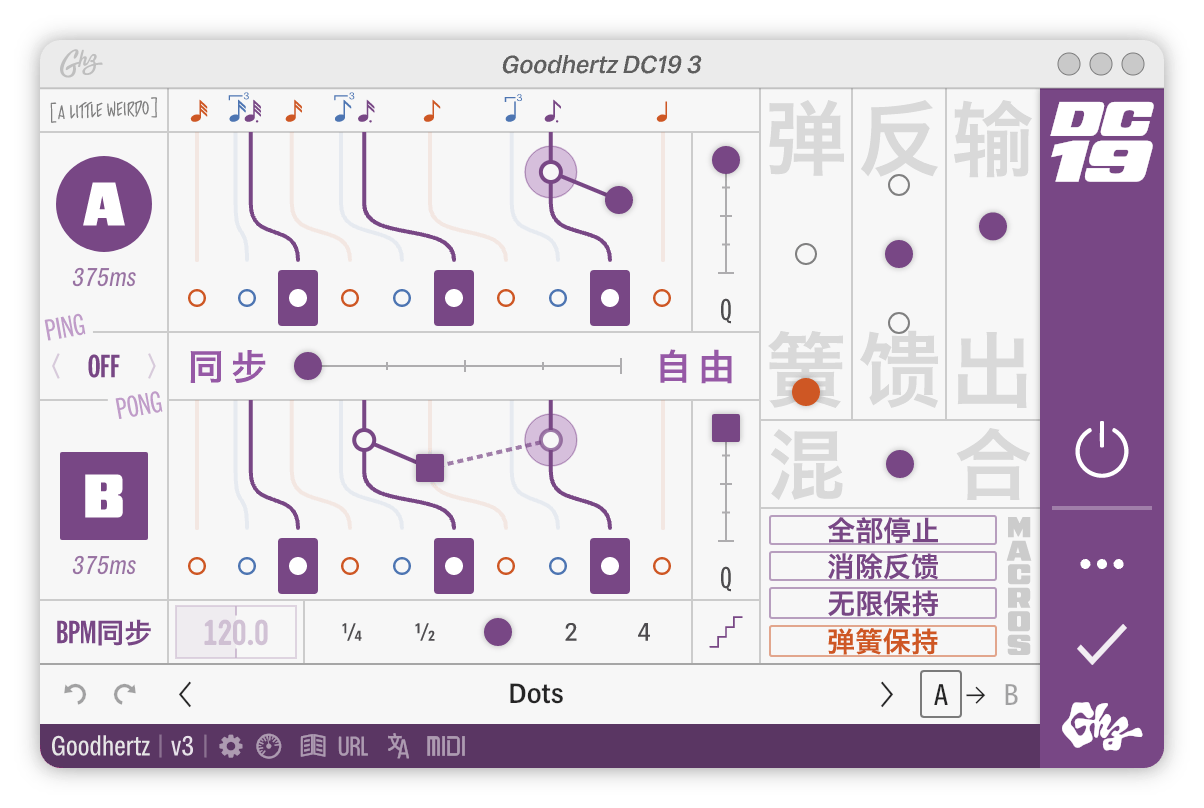Viewport: 1204px width, 808px height.
Task: Select last blue dot in delay B row
Action: click(x=558, y=566)
